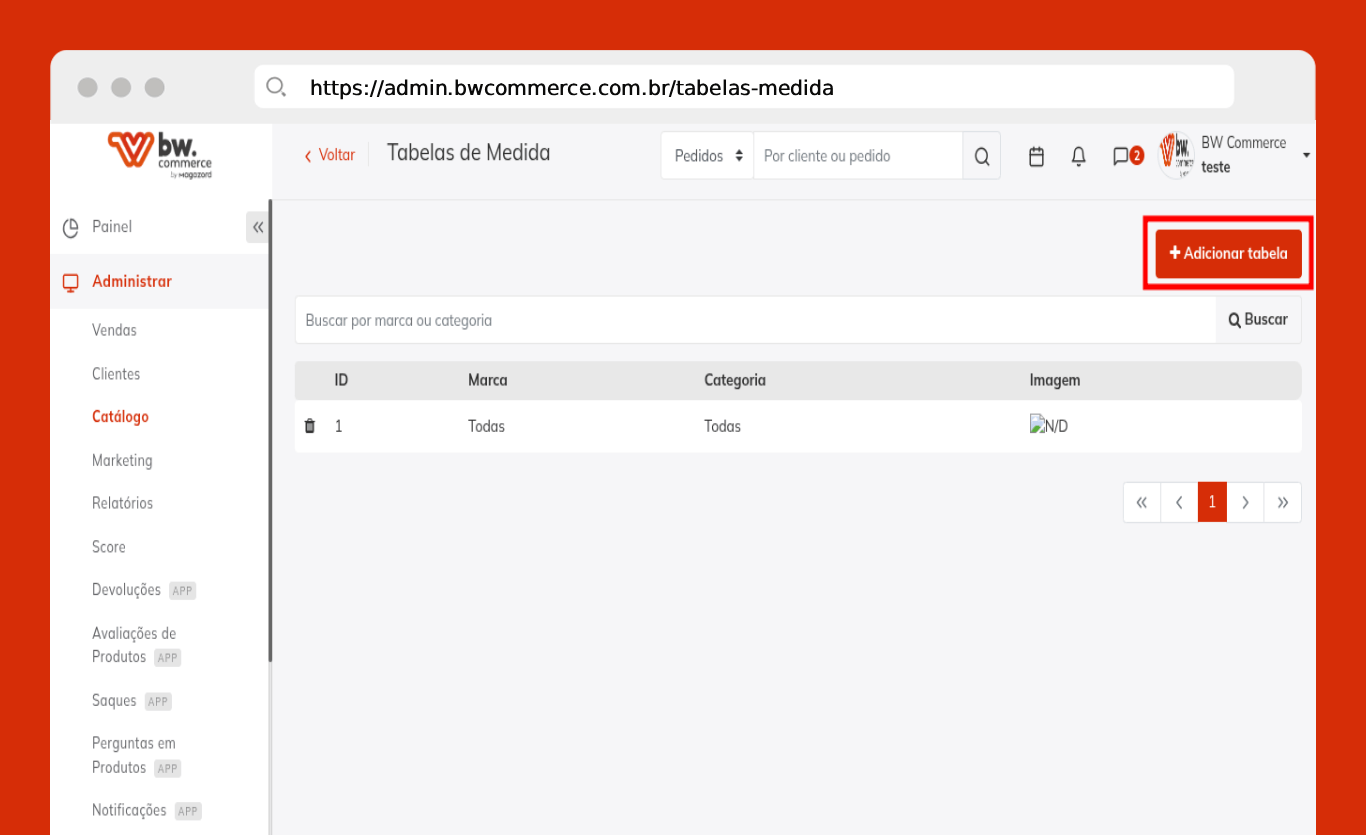Go to the next page of results
This screenshot has height=835, width=1366.
tap(1245, 503)
